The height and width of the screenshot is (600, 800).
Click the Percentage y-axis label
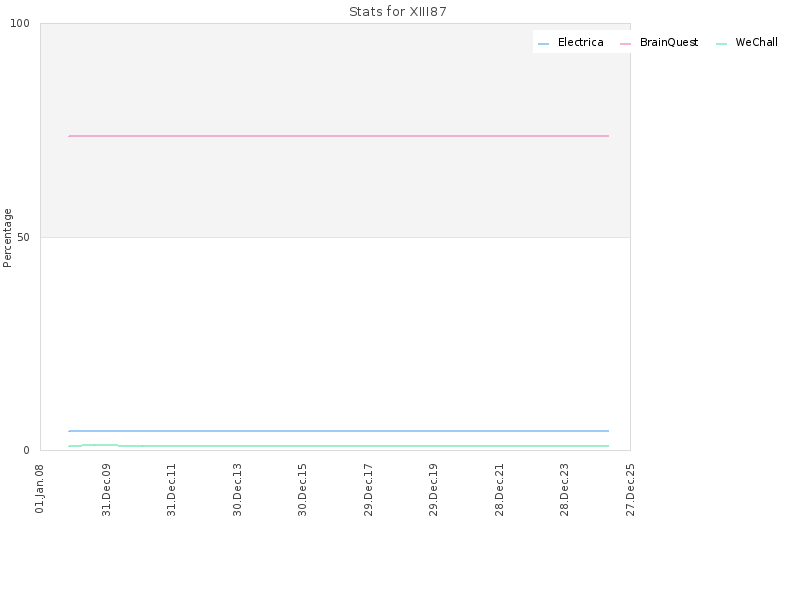(7, 238)
